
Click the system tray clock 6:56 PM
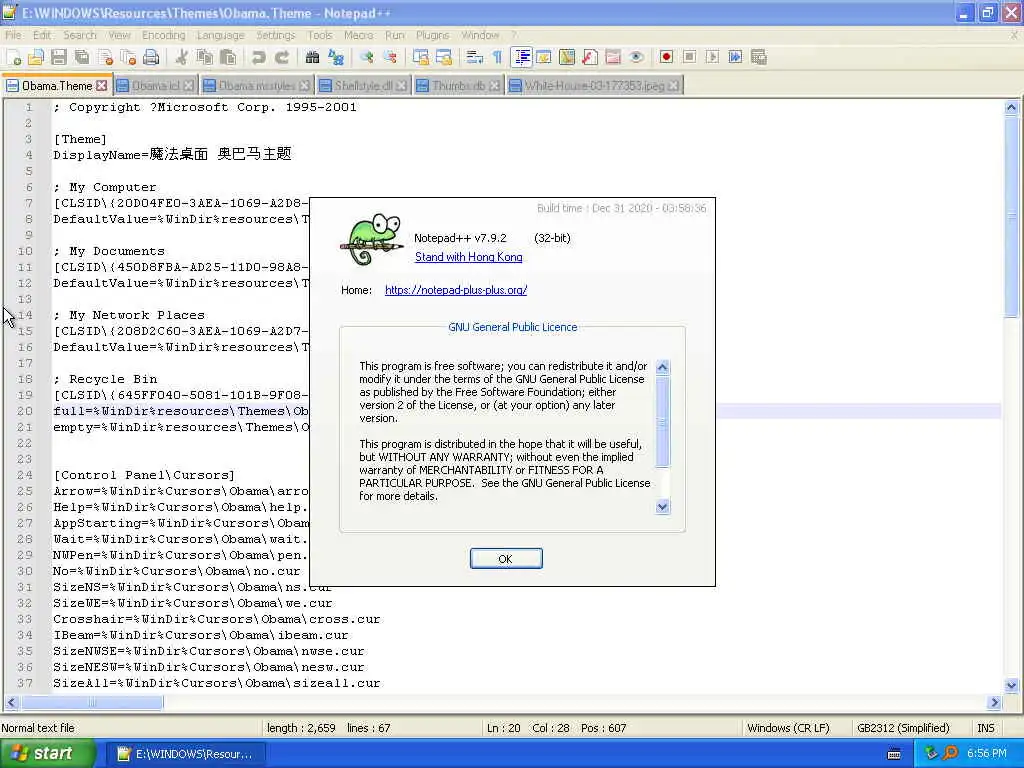point(987,754)
